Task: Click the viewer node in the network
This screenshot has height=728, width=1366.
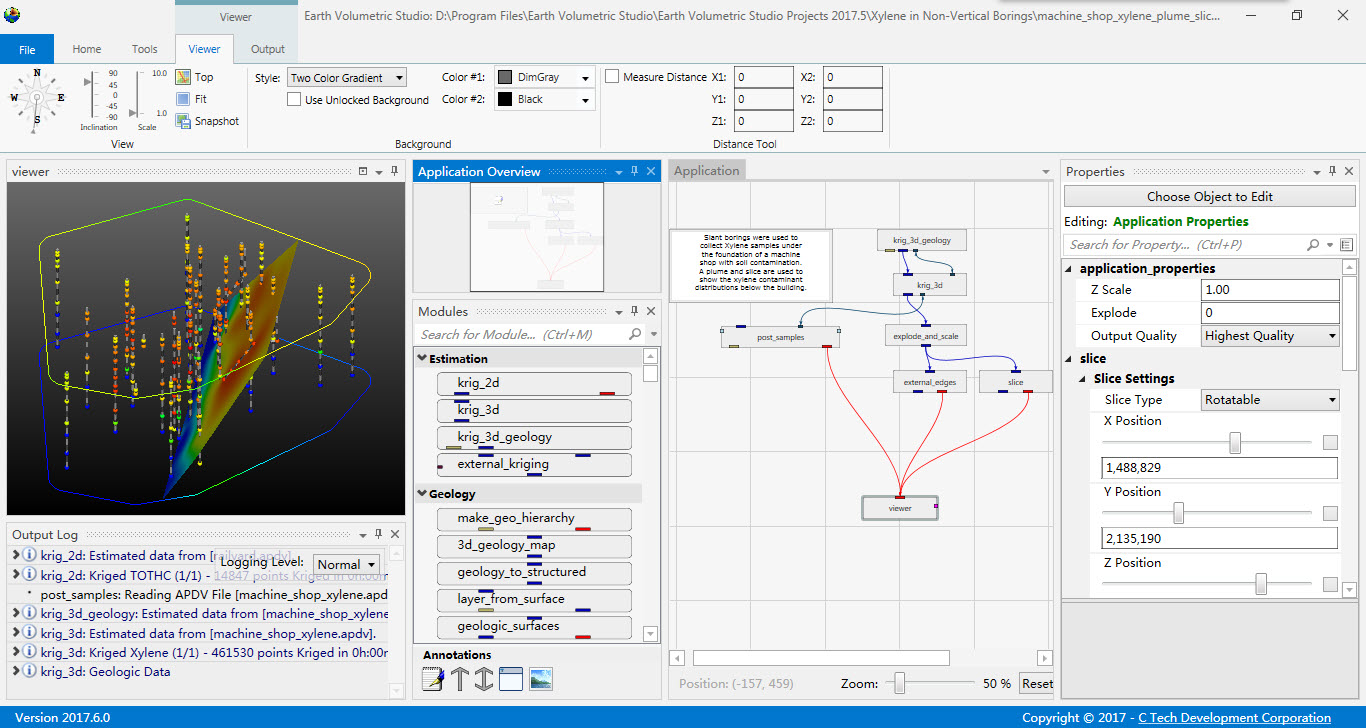Action: (900, 508)
